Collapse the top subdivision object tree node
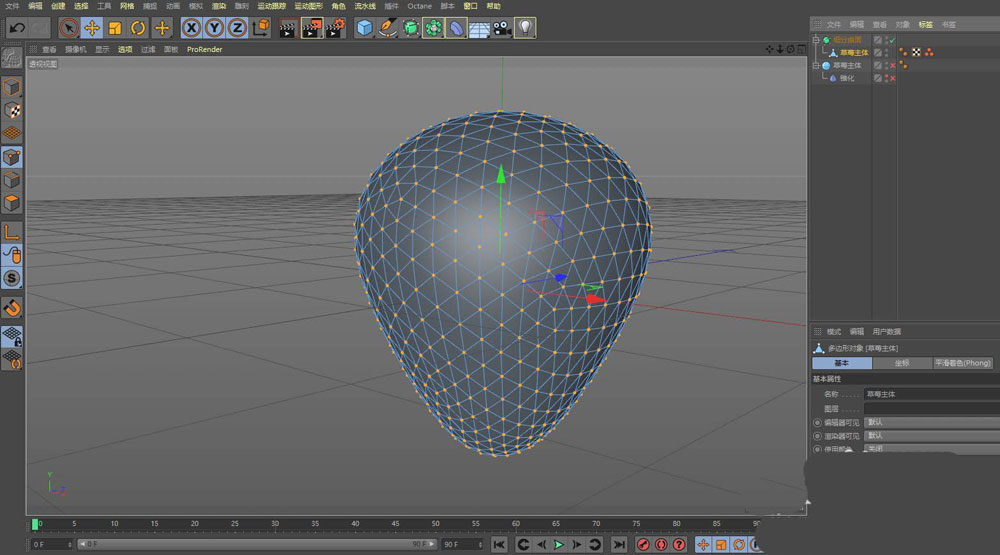1000x555 pixels. point(816,40)
